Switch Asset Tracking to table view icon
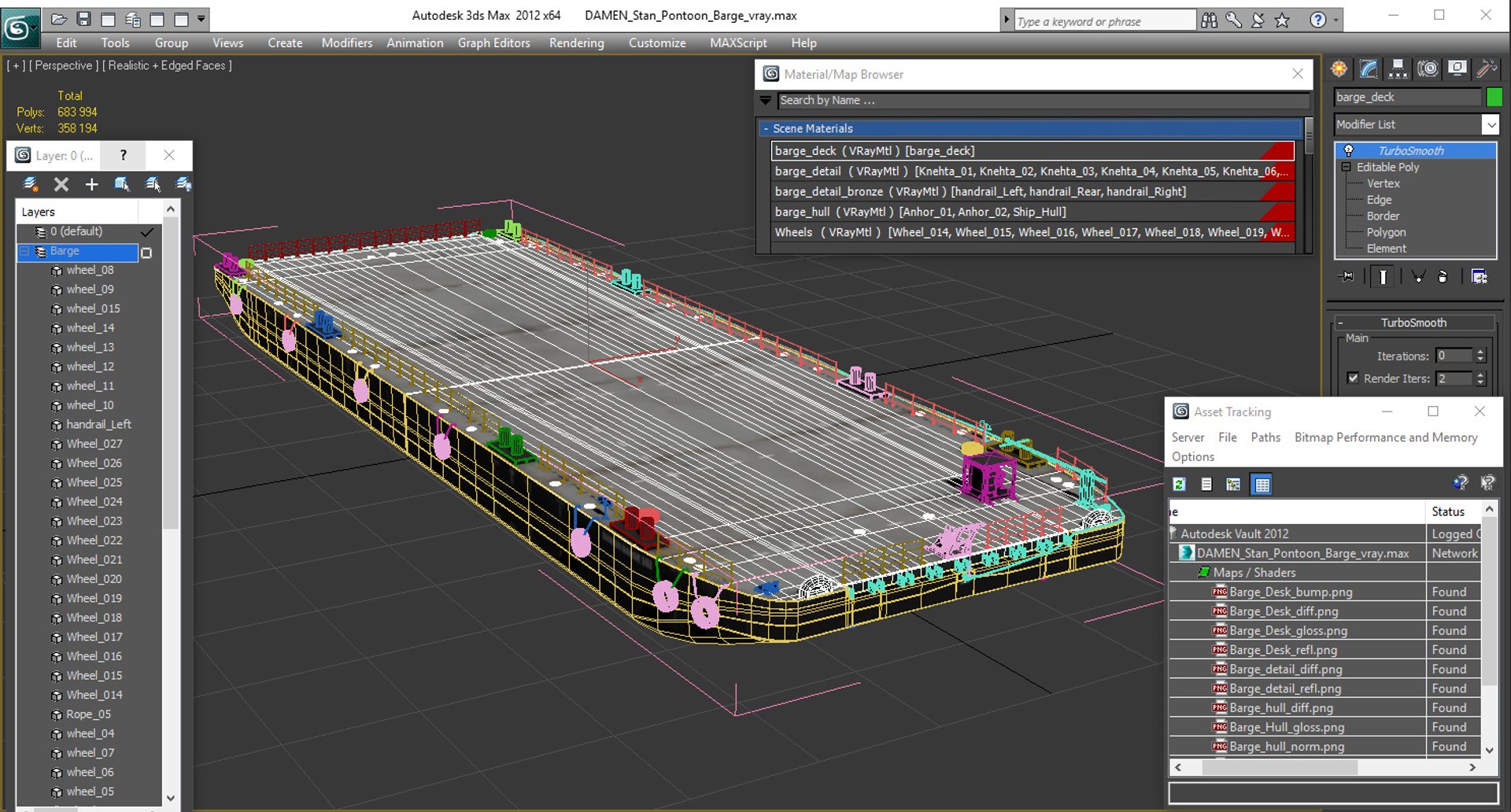Screen dimensions: 1511x812 point(1262,484)
